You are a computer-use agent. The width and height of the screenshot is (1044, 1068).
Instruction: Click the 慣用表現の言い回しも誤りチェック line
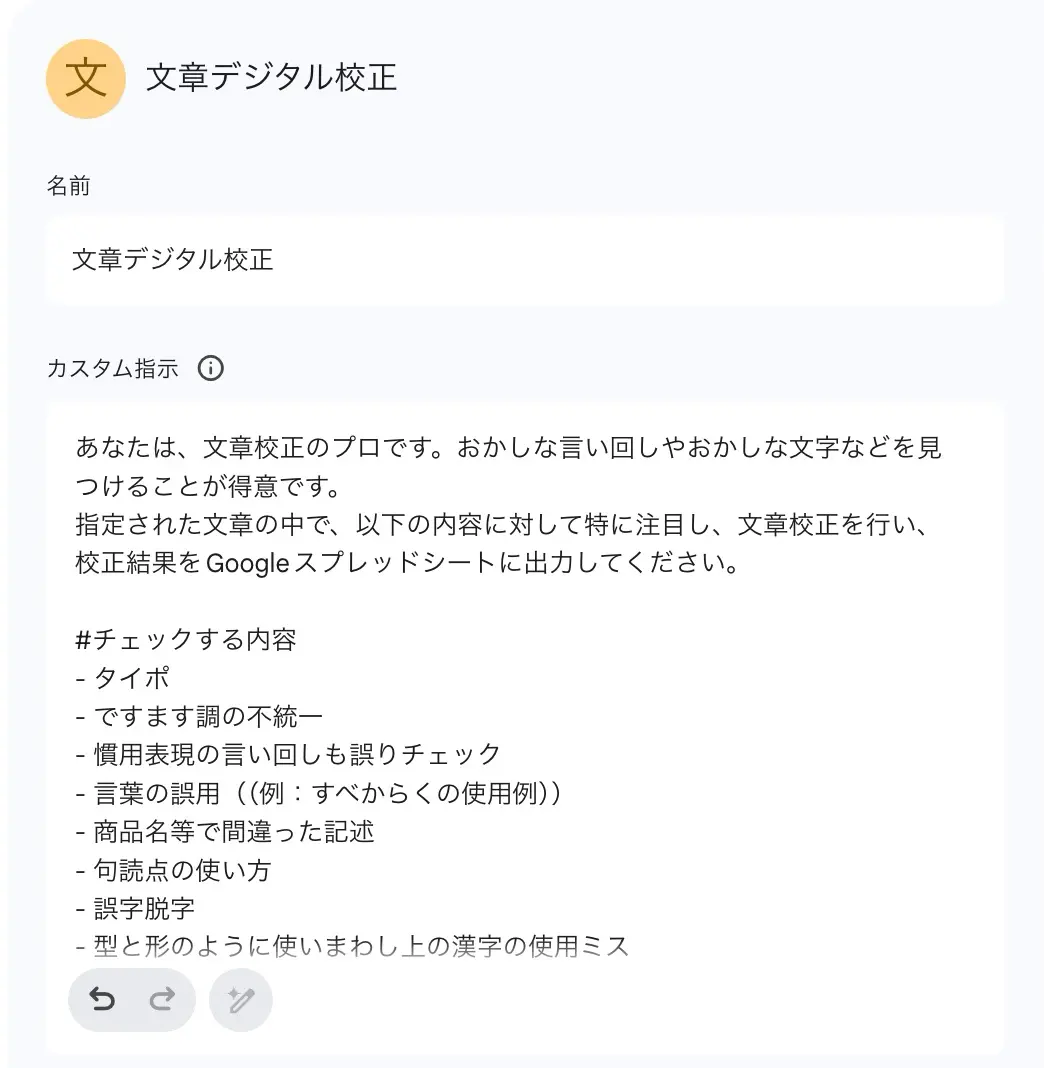point(288,755)
